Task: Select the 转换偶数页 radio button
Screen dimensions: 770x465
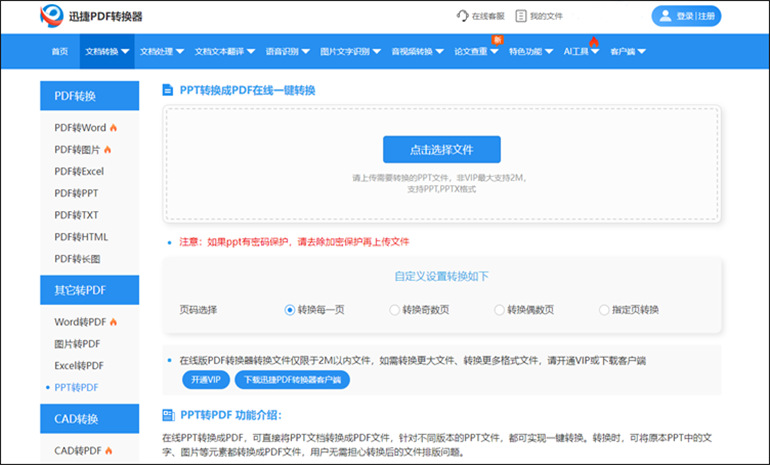Action: click(x=499, y=310)
